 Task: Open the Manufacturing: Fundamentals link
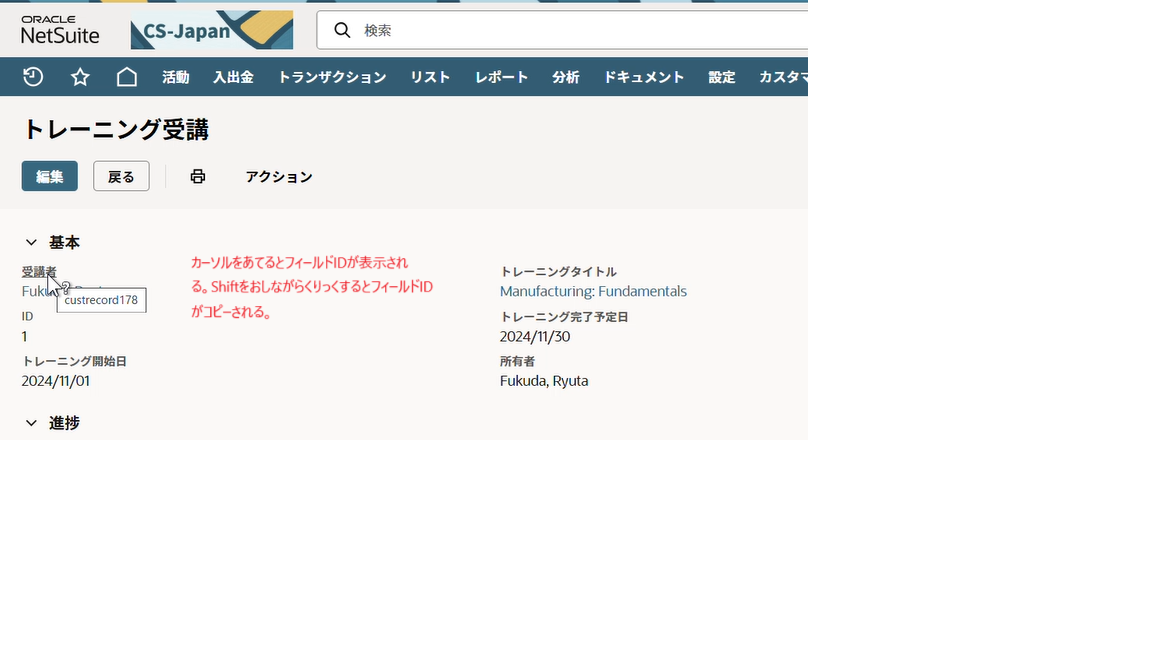(x=593, y=291)
